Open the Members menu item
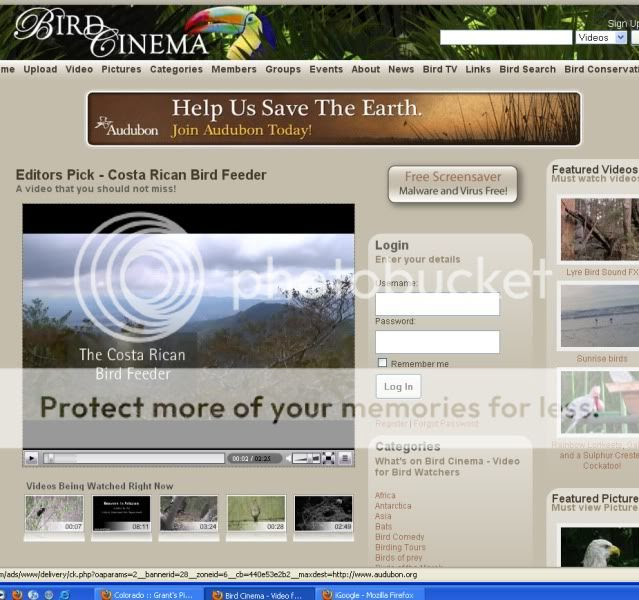 click(x=234, y=69)
